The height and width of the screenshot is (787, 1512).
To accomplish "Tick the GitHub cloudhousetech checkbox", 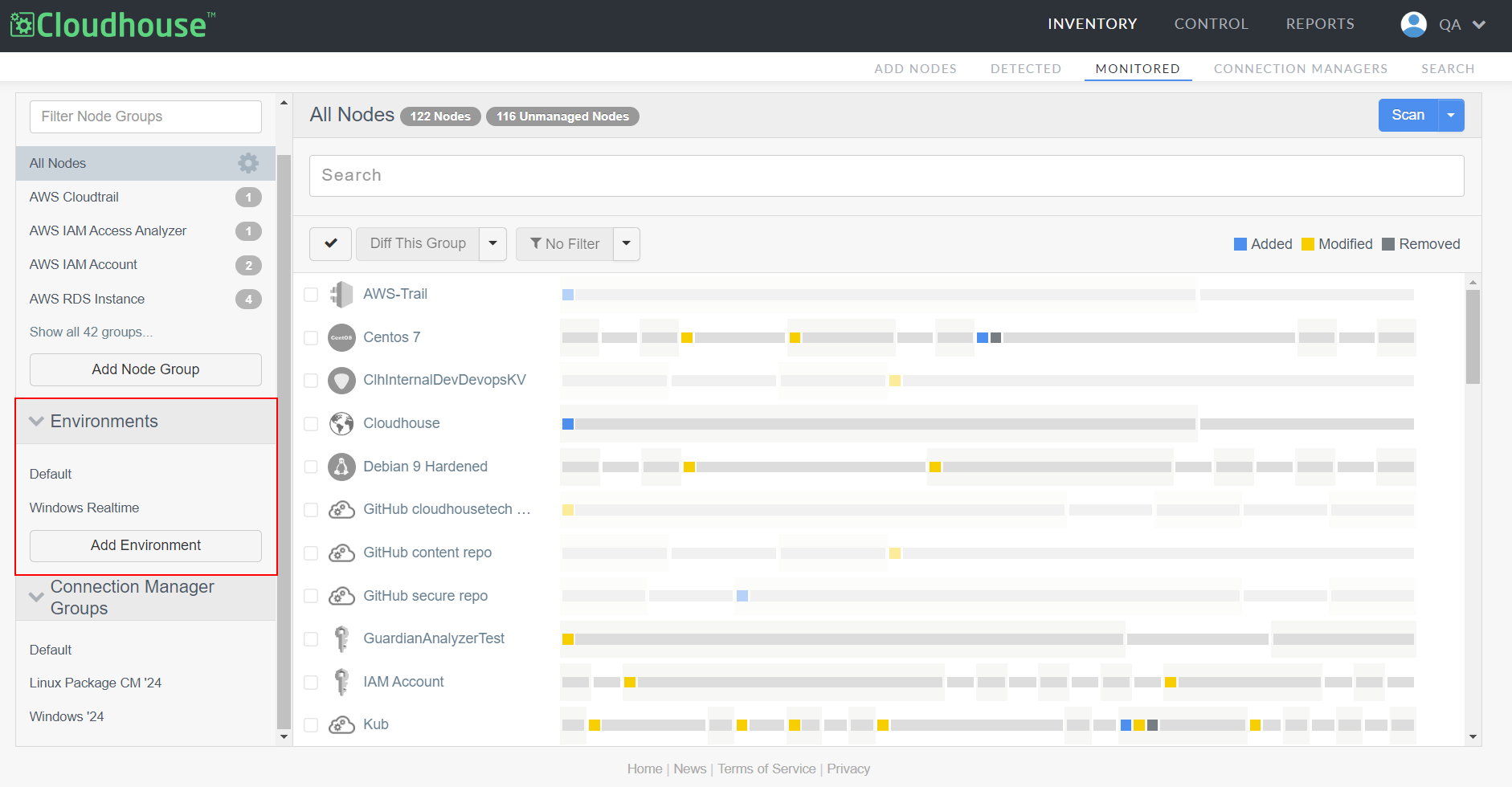I will pyautogui.click(x=311, y=510).
